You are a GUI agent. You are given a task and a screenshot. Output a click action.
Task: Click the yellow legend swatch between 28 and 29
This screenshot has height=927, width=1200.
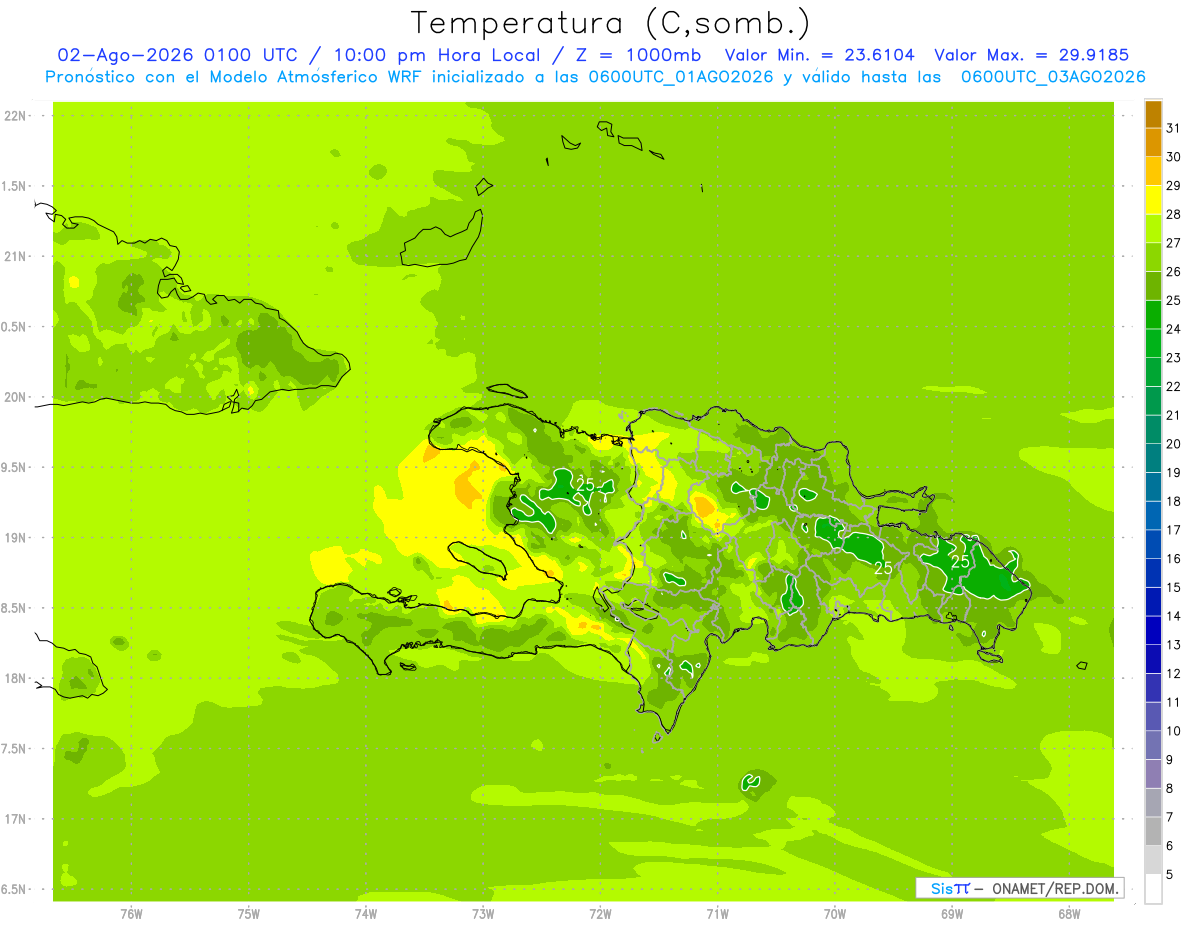[1153, 200]
